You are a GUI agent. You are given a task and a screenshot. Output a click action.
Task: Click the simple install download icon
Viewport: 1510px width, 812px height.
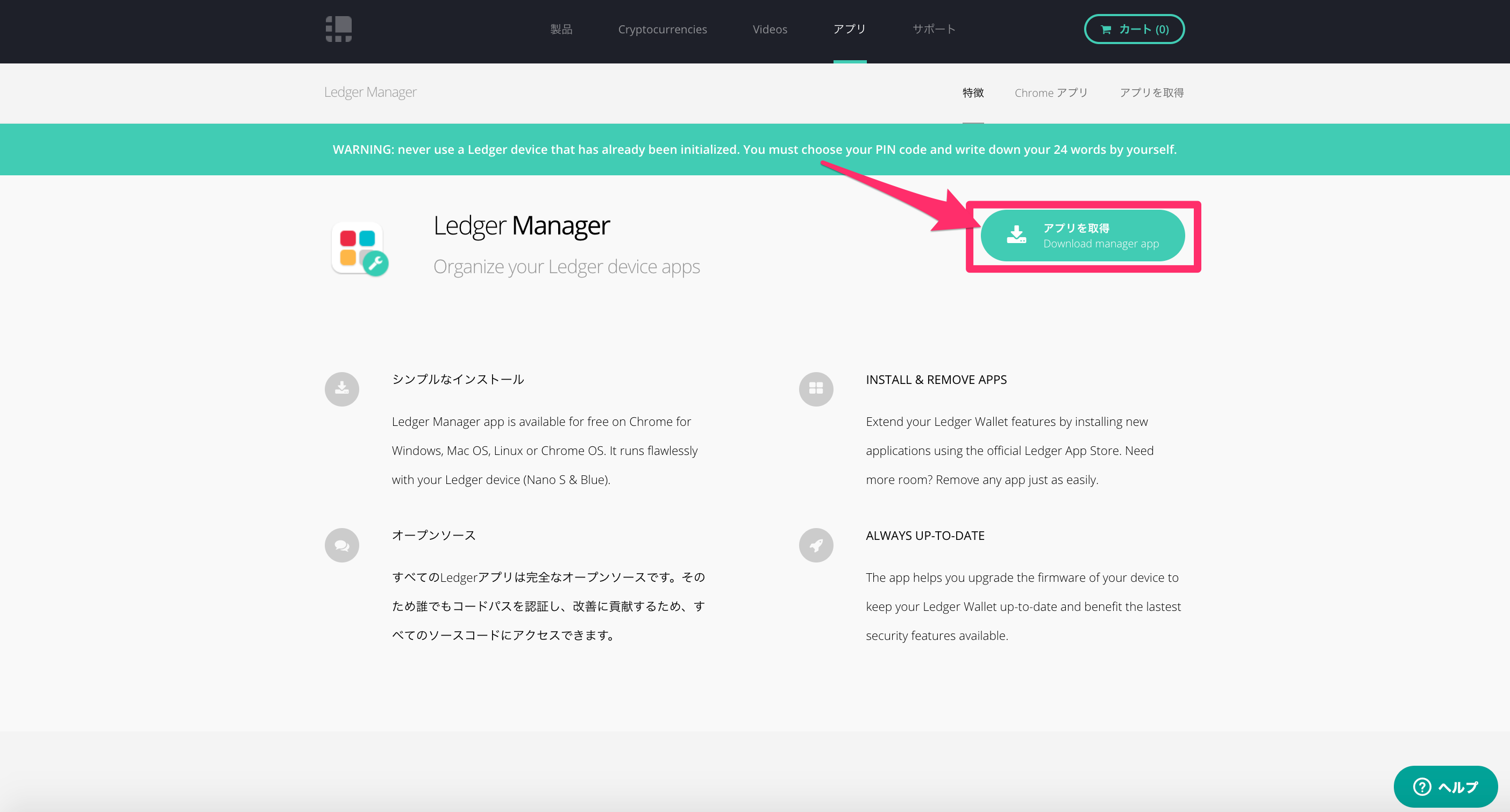(342, 389)
